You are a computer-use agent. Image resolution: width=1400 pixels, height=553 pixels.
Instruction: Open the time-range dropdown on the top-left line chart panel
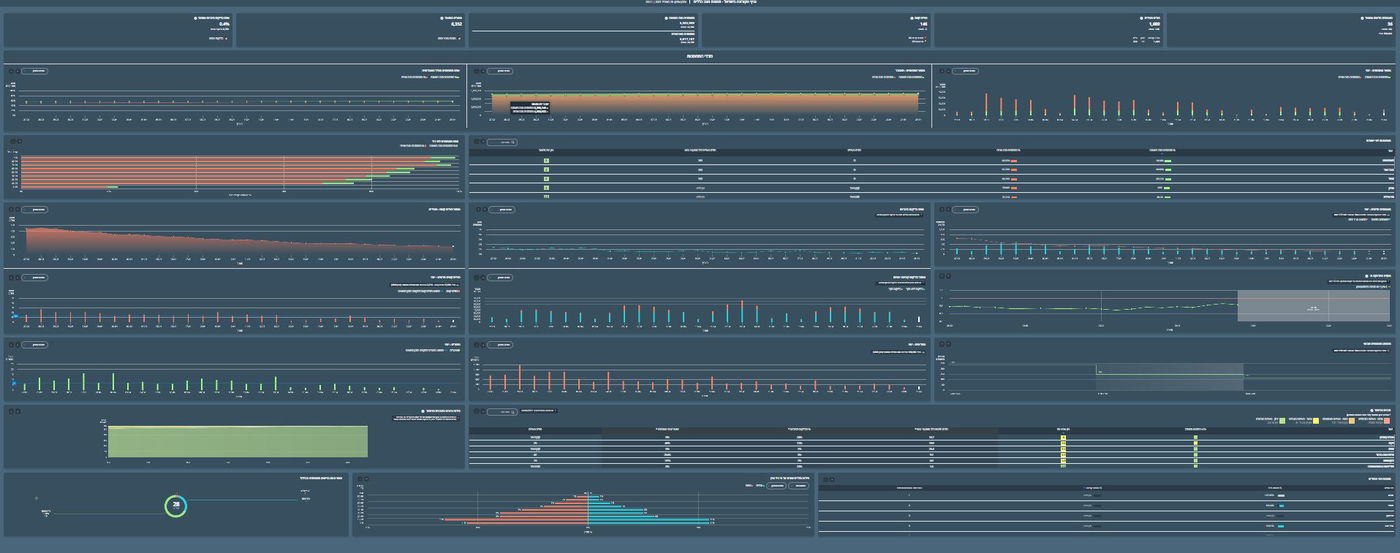pos(34,71)
